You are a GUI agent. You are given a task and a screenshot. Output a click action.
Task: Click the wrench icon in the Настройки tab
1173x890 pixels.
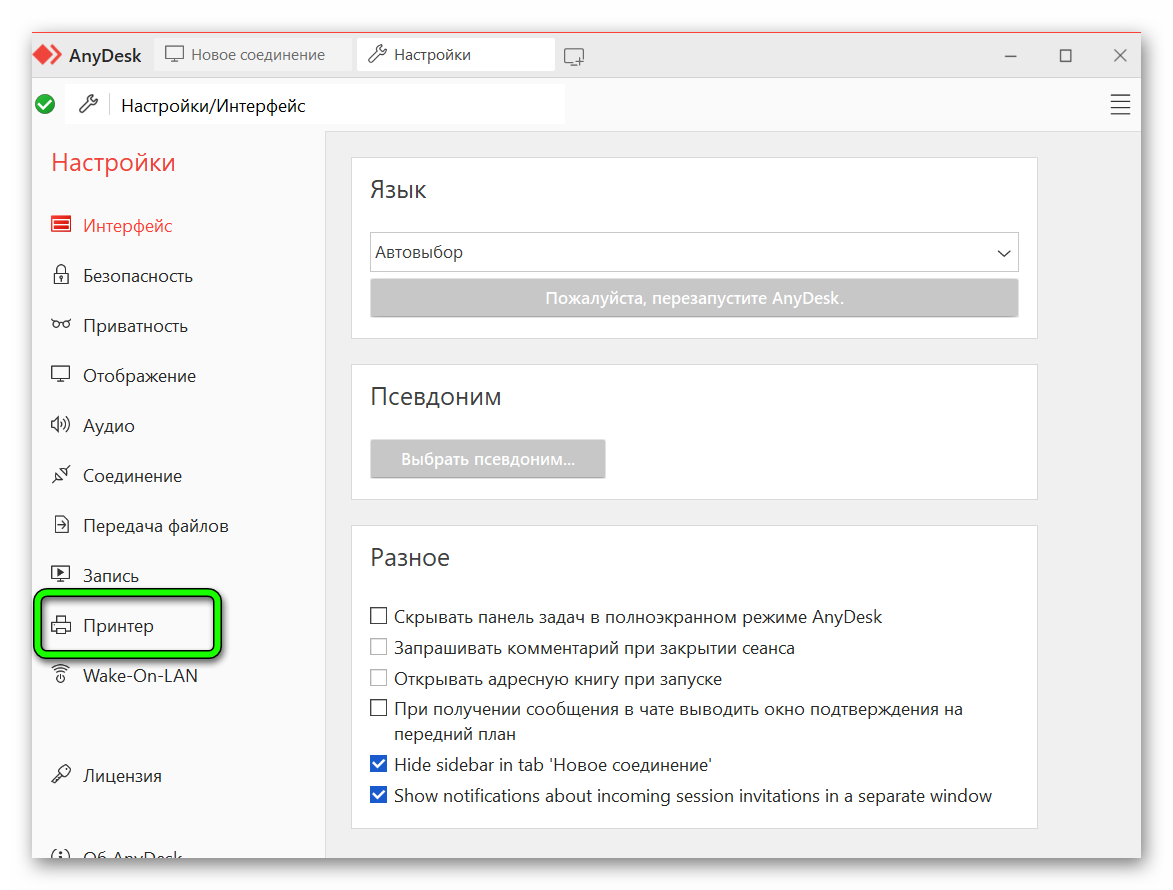tap(377, 54)
